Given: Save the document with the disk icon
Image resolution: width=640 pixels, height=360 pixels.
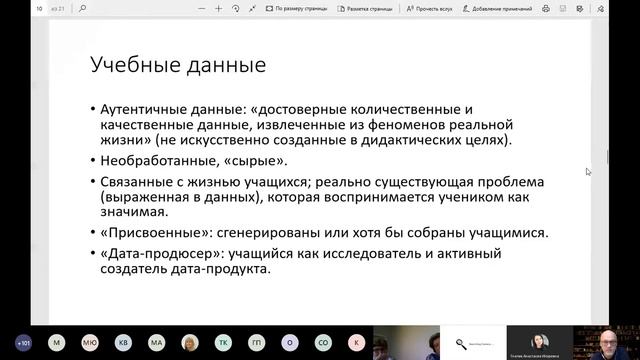Looking at the screenshot, I should tap(563, 9).
